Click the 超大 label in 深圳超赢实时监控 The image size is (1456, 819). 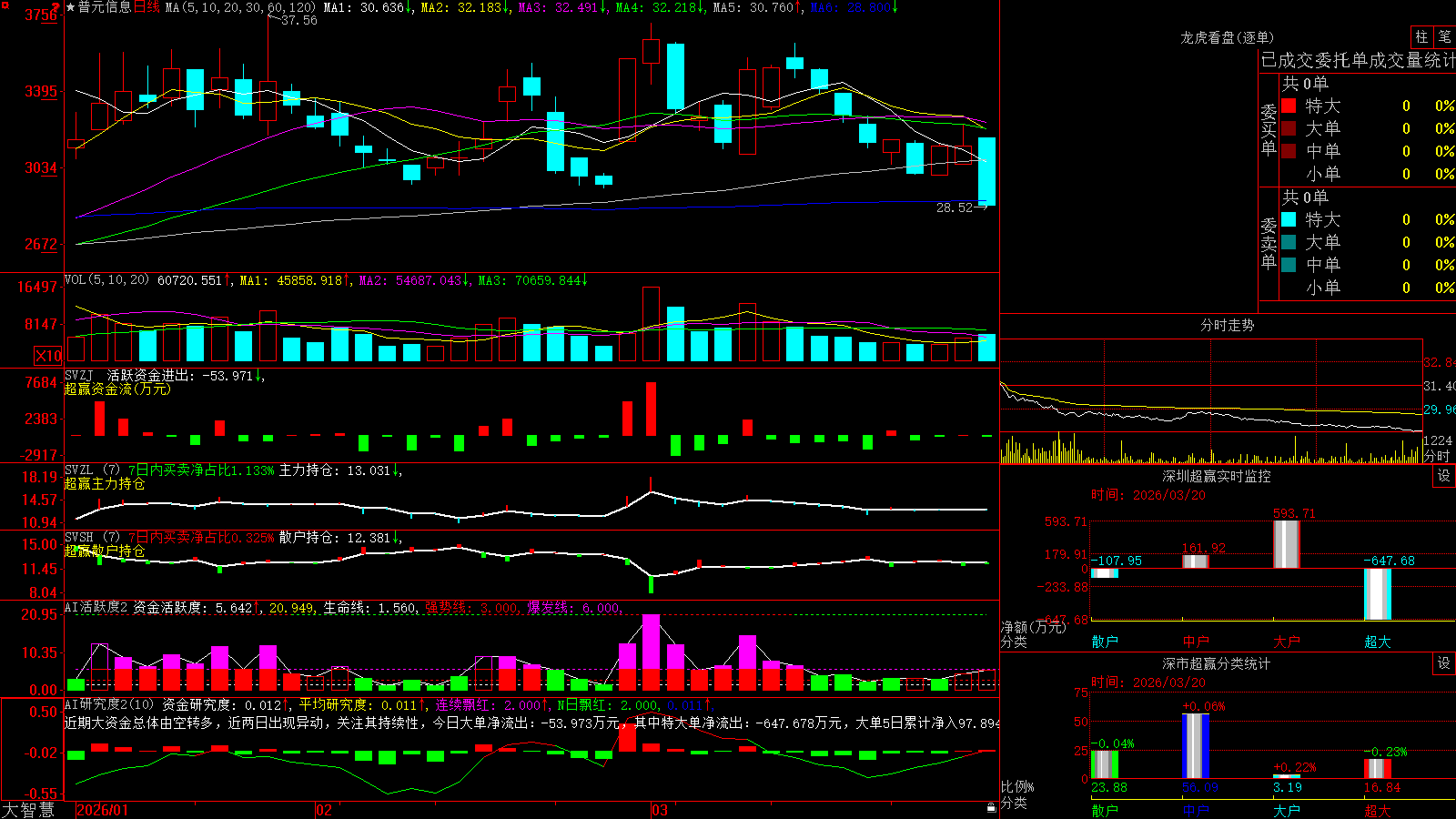tap(1378, 642)
